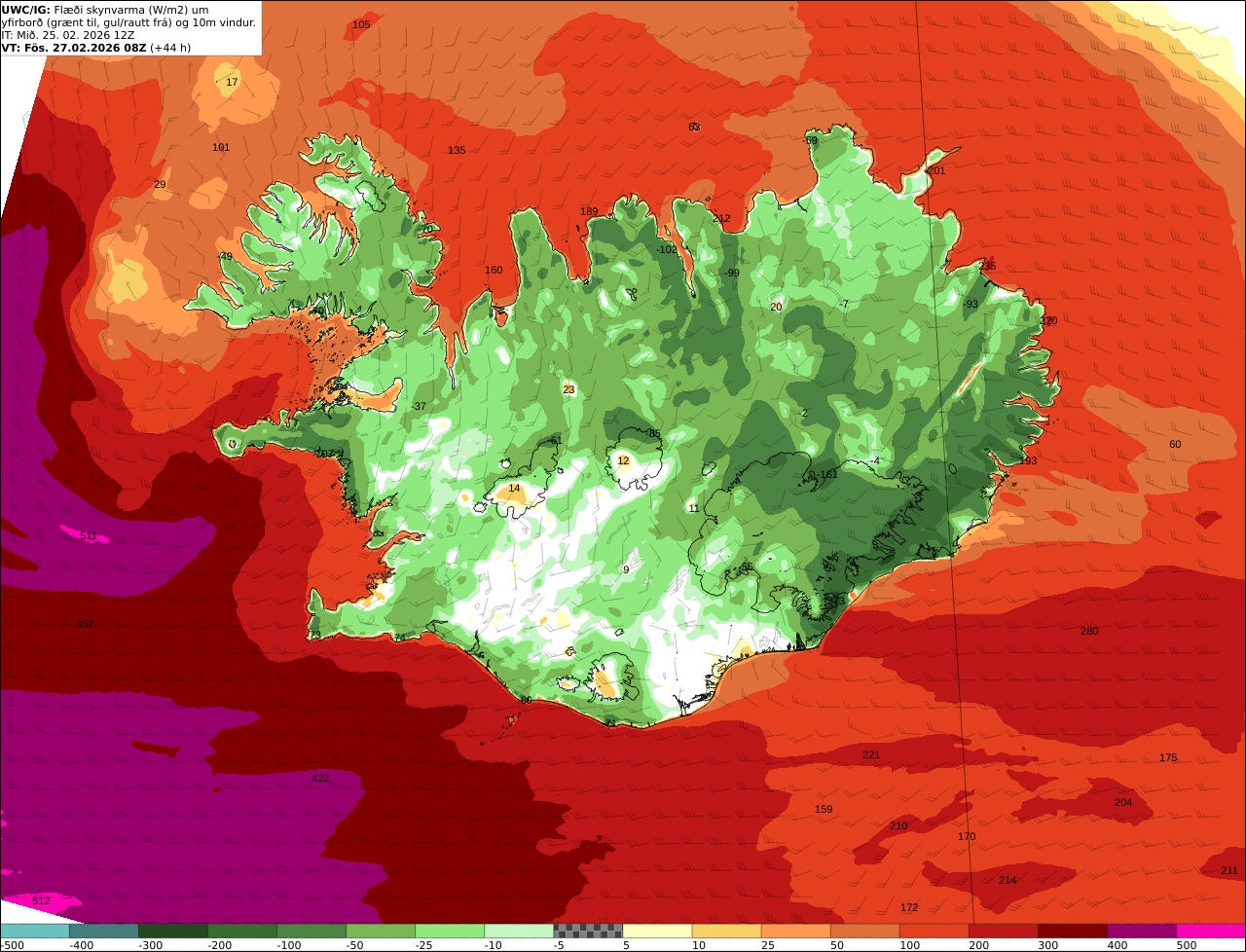The width and height of the screenshot is (1246, 952).
Task: Click the -37 value in the west
Action: click(419, 407)
